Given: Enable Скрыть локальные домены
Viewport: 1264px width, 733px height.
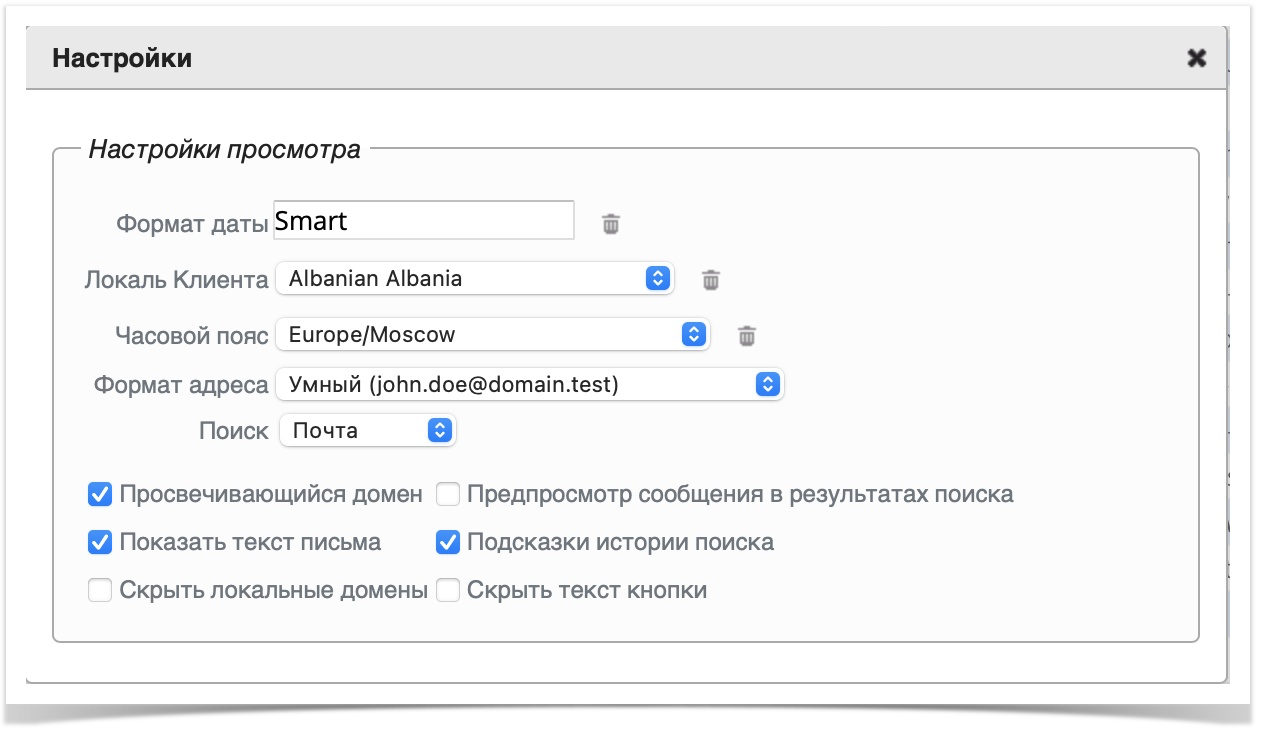Looking at the screenshot, I should (x=99, y=590).
